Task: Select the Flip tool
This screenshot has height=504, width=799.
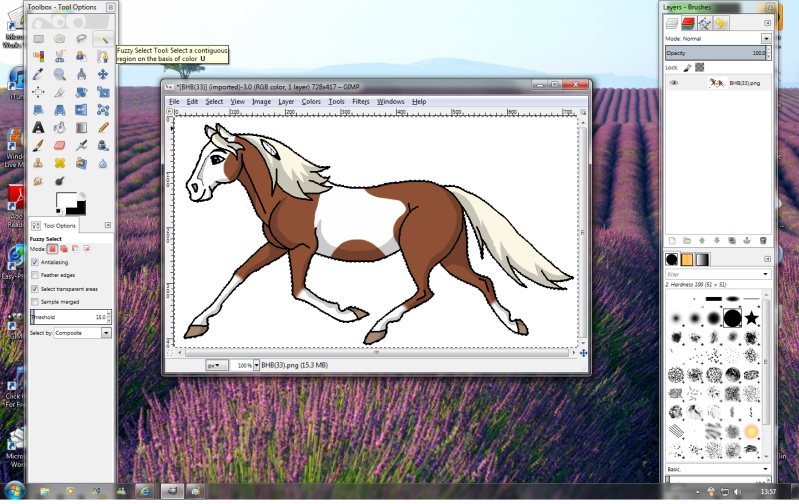Action: point(81,110)
